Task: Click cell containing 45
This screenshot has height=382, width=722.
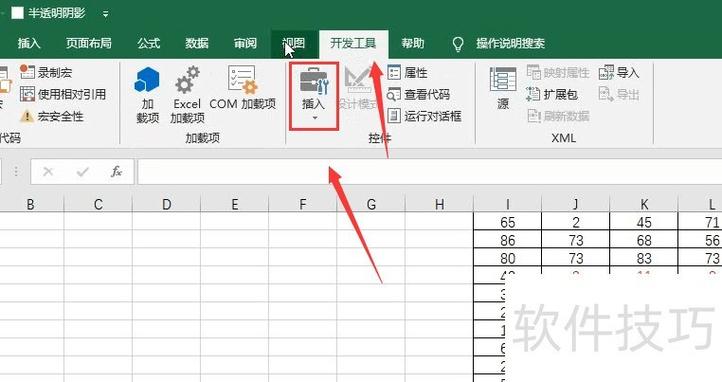Action: (x=644, y=222)
